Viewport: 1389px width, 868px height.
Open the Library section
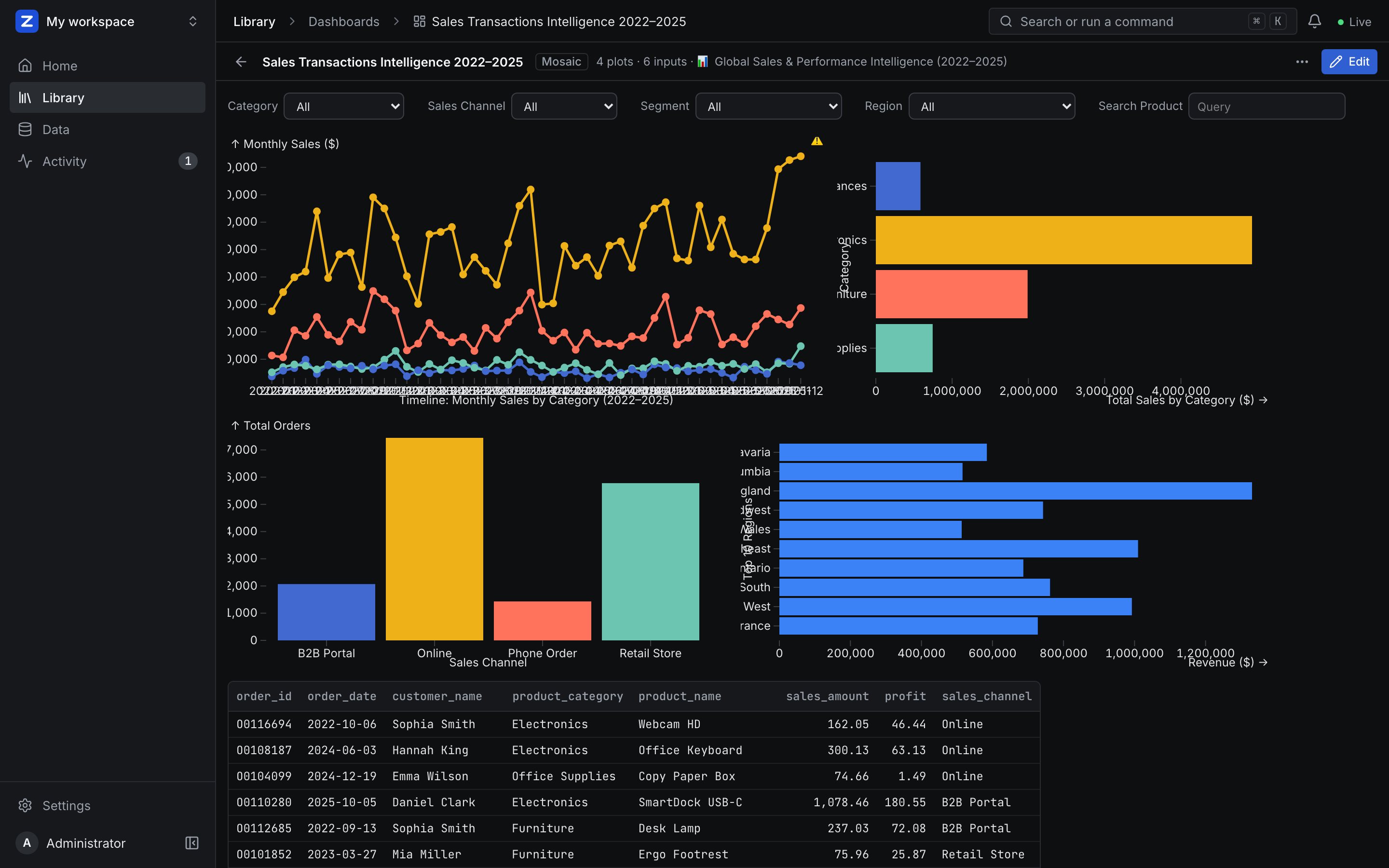[108, 97]
